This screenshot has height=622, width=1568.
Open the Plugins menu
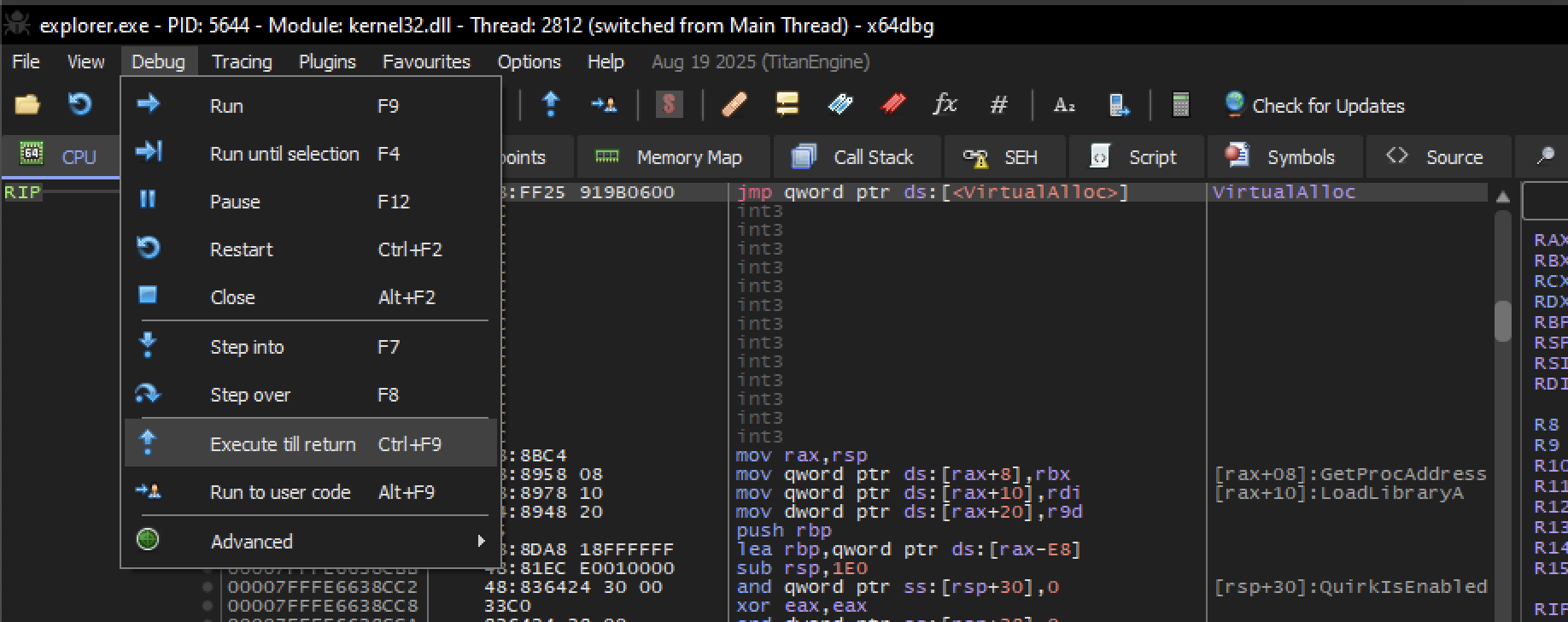click(327, 62)
